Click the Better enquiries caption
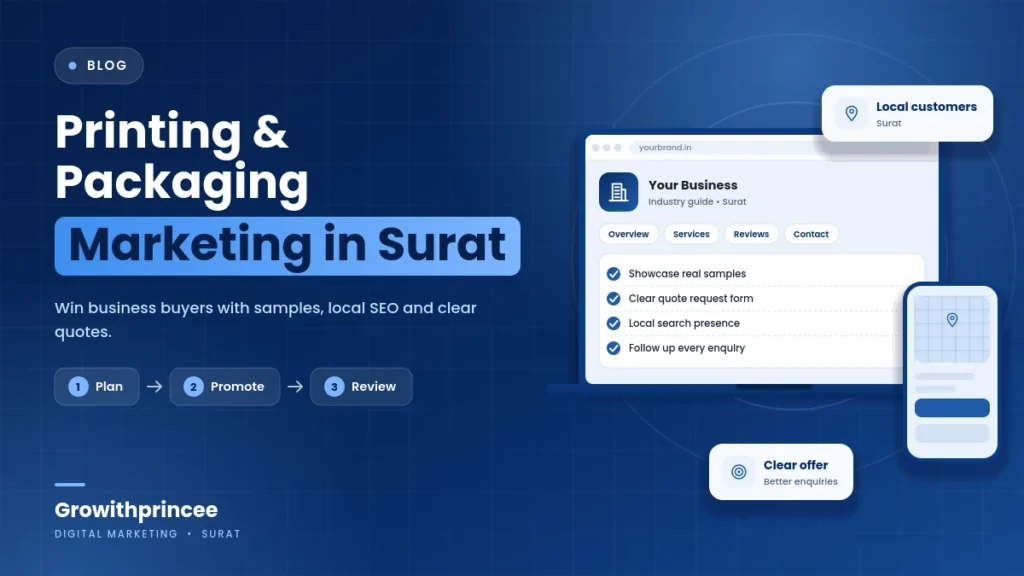The width and height of the screenshot is (1024, 576). (800, 481)
